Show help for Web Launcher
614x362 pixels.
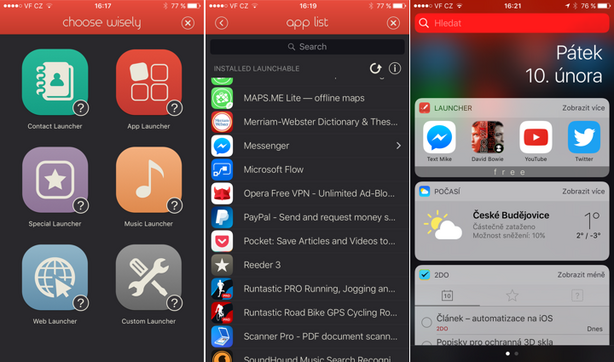81,303
